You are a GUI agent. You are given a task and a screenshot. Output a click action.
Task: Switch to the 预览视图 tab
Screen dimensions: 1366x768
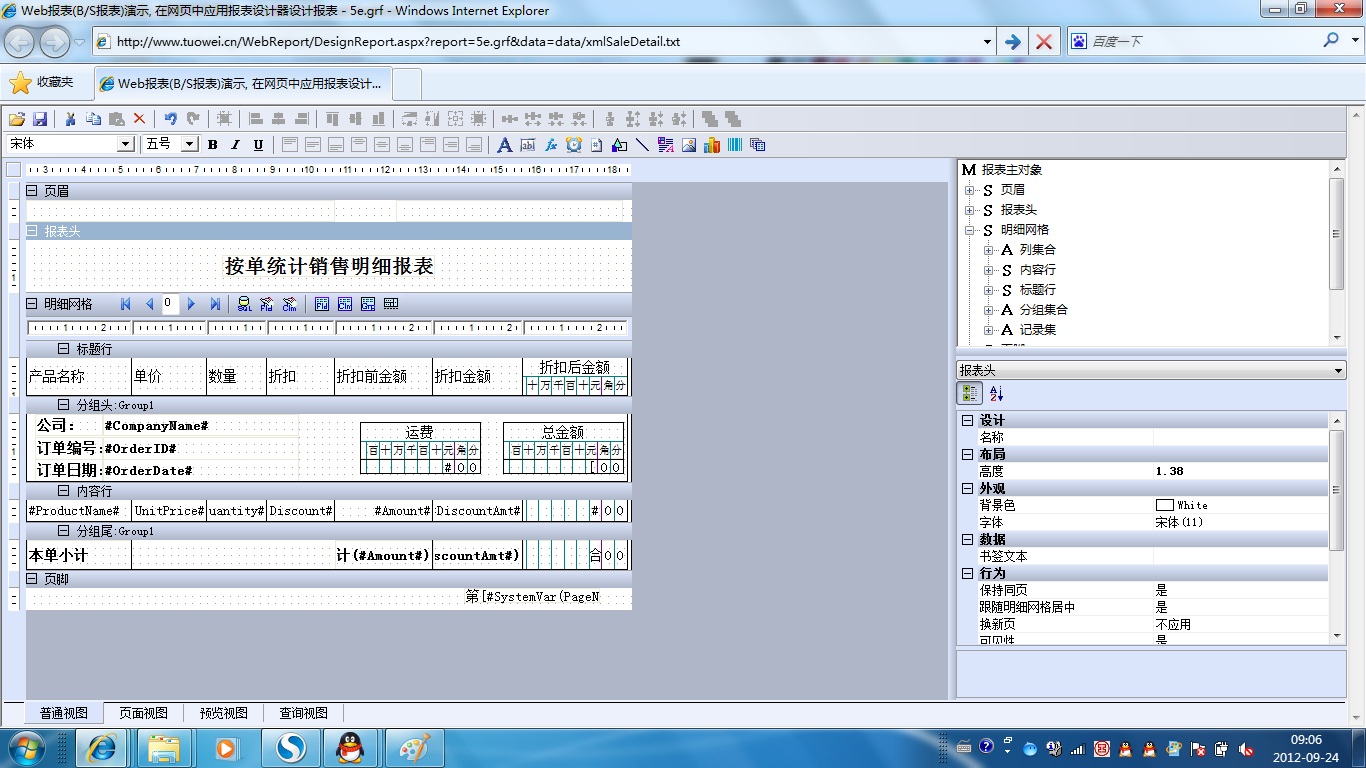(x=223, y=713)
